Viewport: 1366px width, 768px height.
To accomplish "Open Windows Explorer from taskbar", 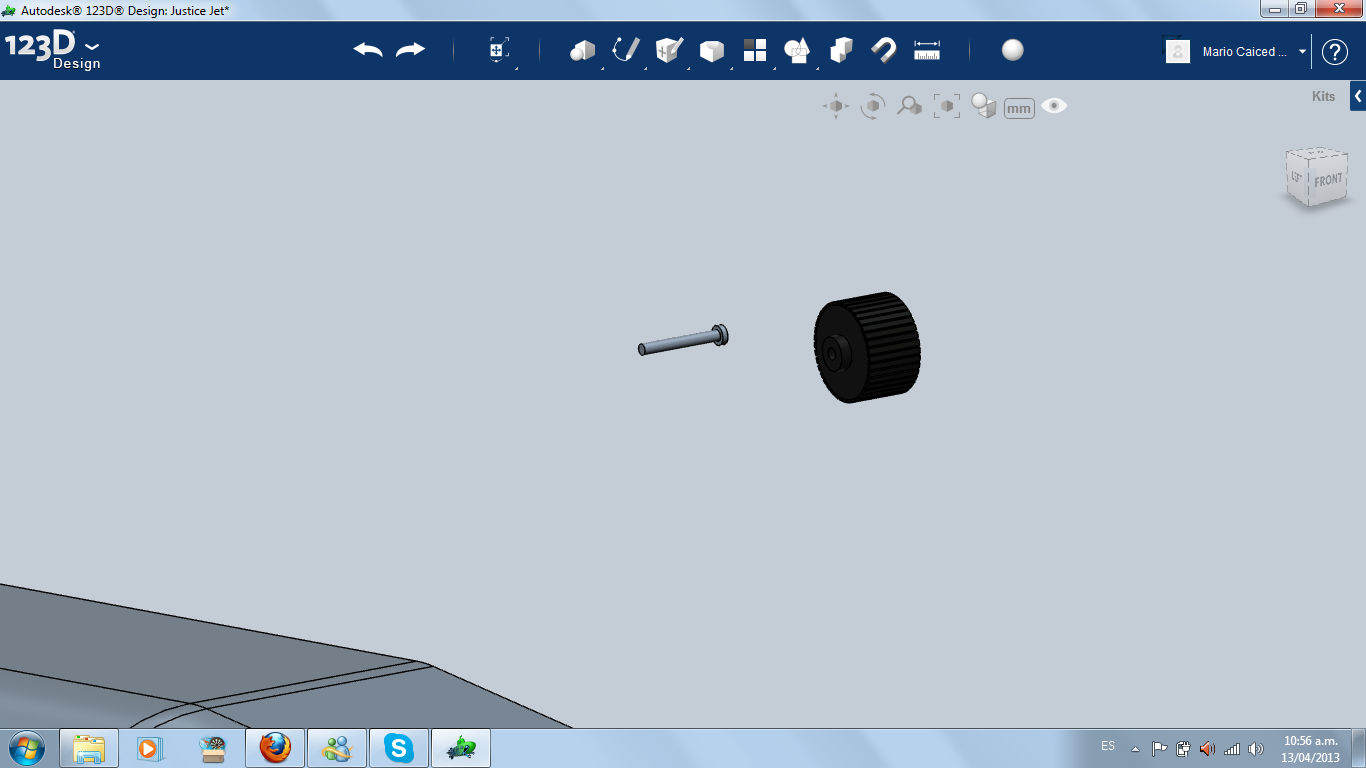I will click(89, 748).
